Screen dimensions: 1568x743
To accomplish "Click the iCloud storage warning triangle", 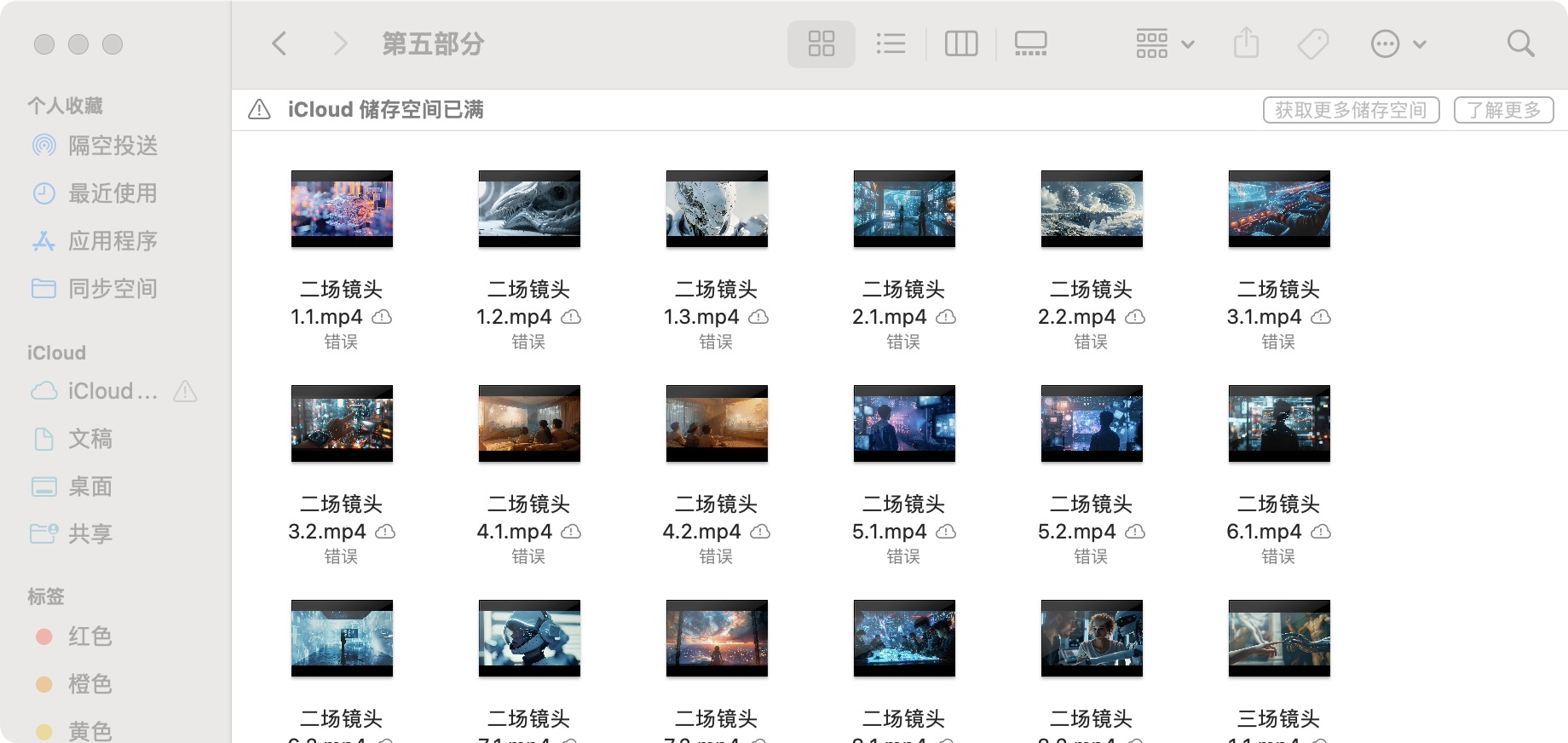I will point(259,110).
